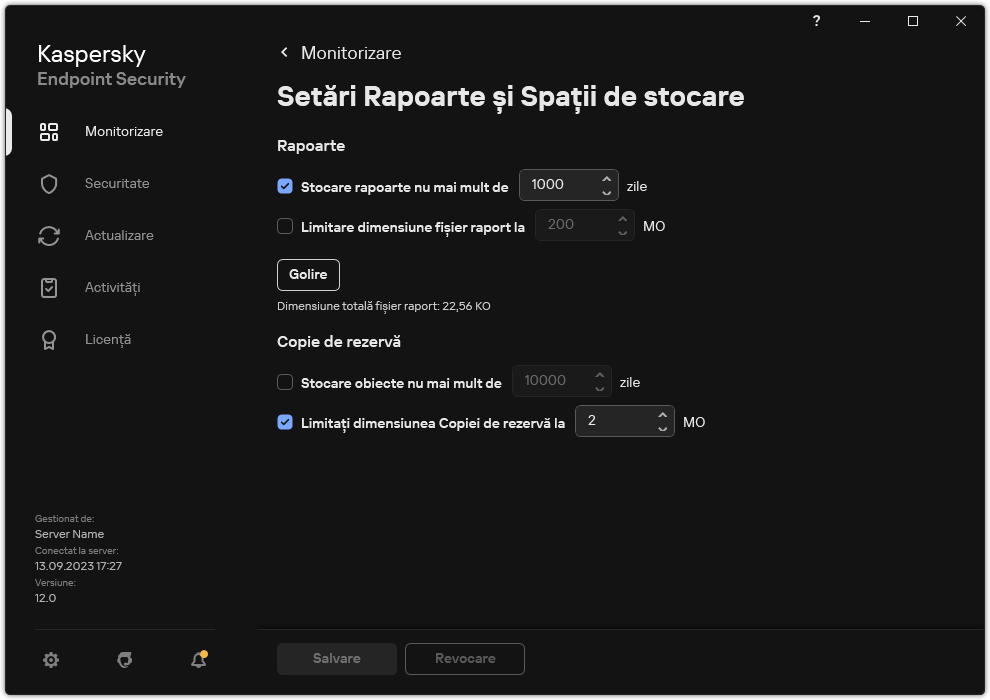
Task: Open Actualizare via the update arrows icon
Action: [x=49, y=235]
